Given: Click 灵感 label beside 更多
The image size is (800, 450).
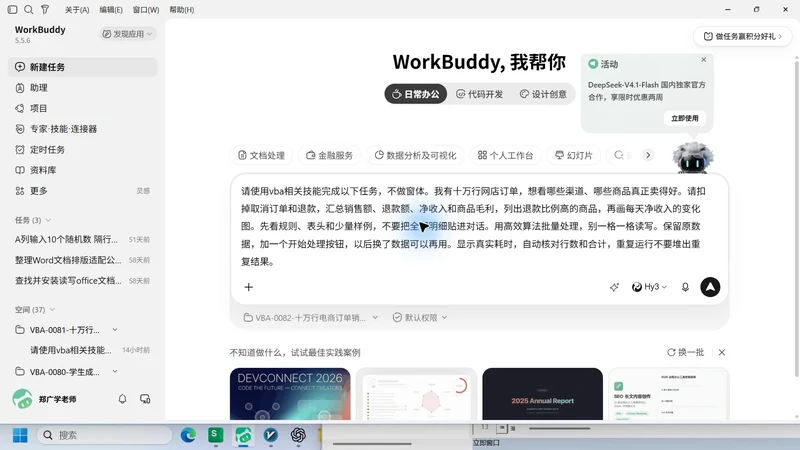Looking at the screenshot, I should [143, 191].
